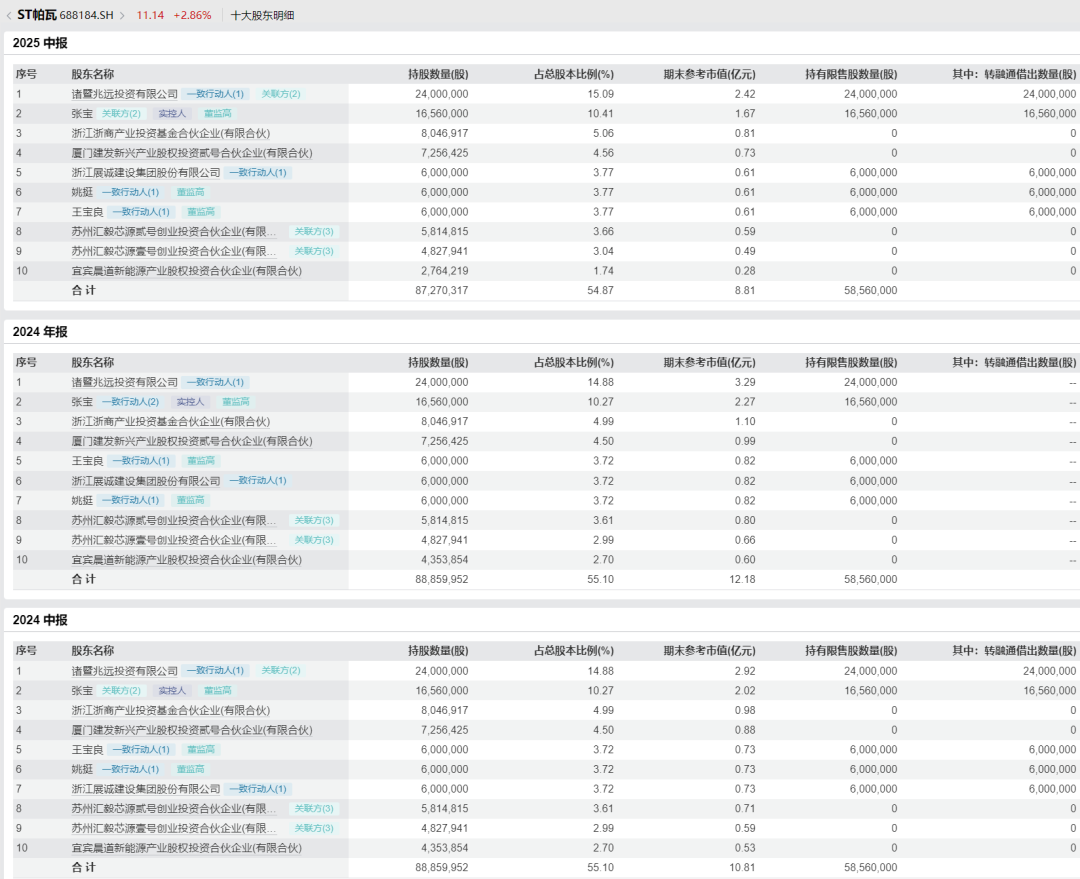
Task: Click the next stock arrow after 688184.SH
Action: [x=123, y=15]
